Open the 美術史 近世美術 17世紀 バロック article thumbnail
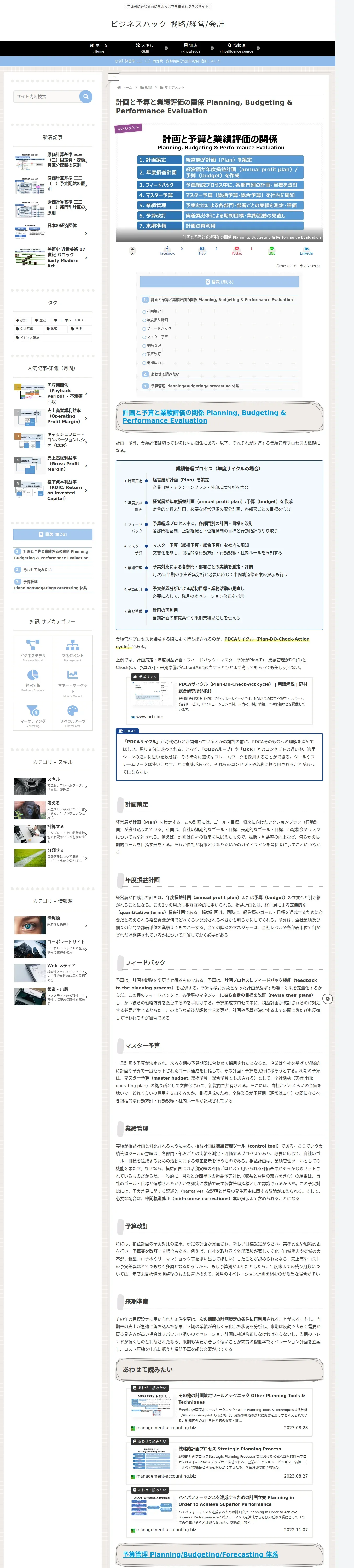Image resolution: width=354 pixels, height=1568 pixels. click(29, 257)
